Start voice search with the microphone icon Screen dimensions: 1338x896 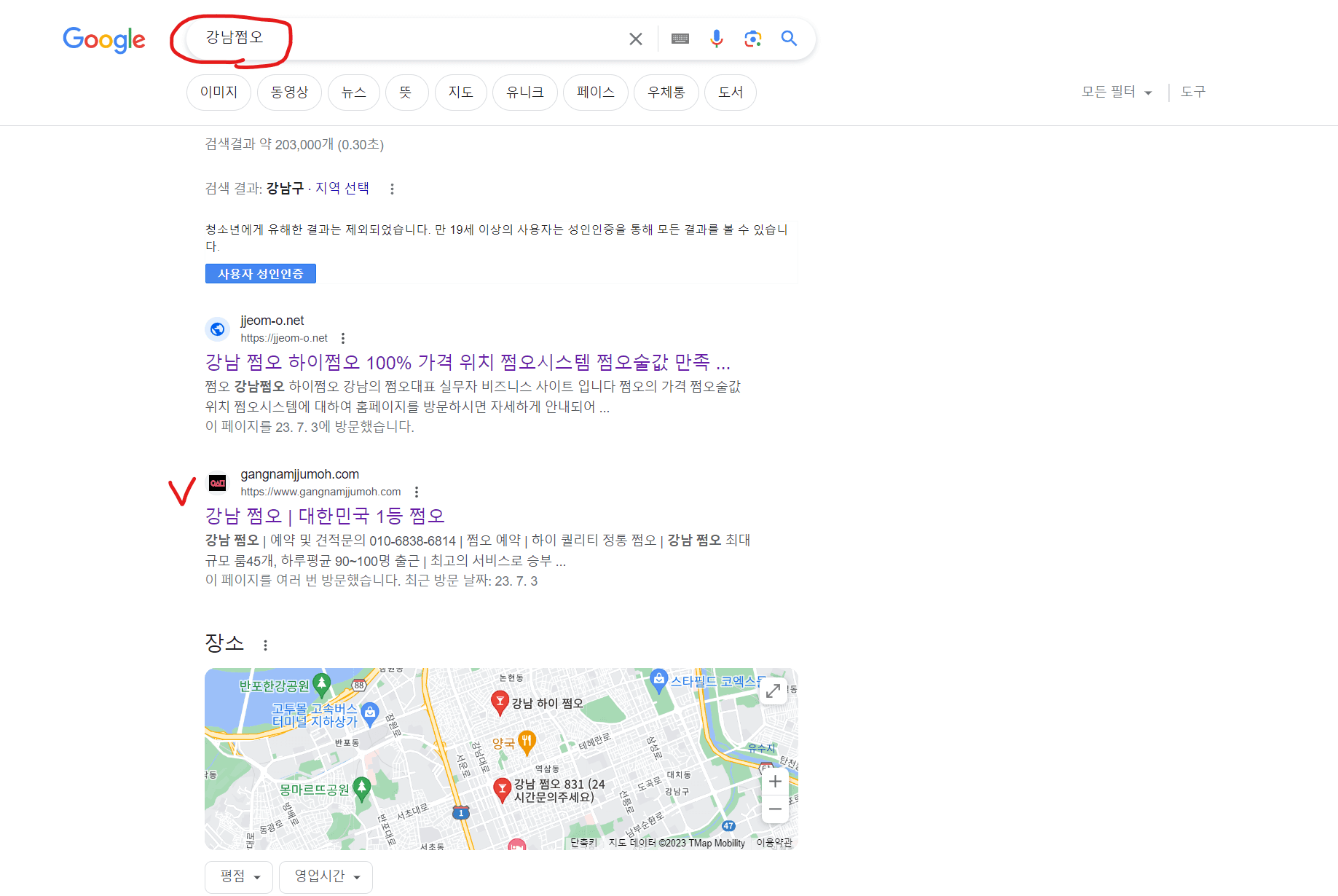point(717,39)
